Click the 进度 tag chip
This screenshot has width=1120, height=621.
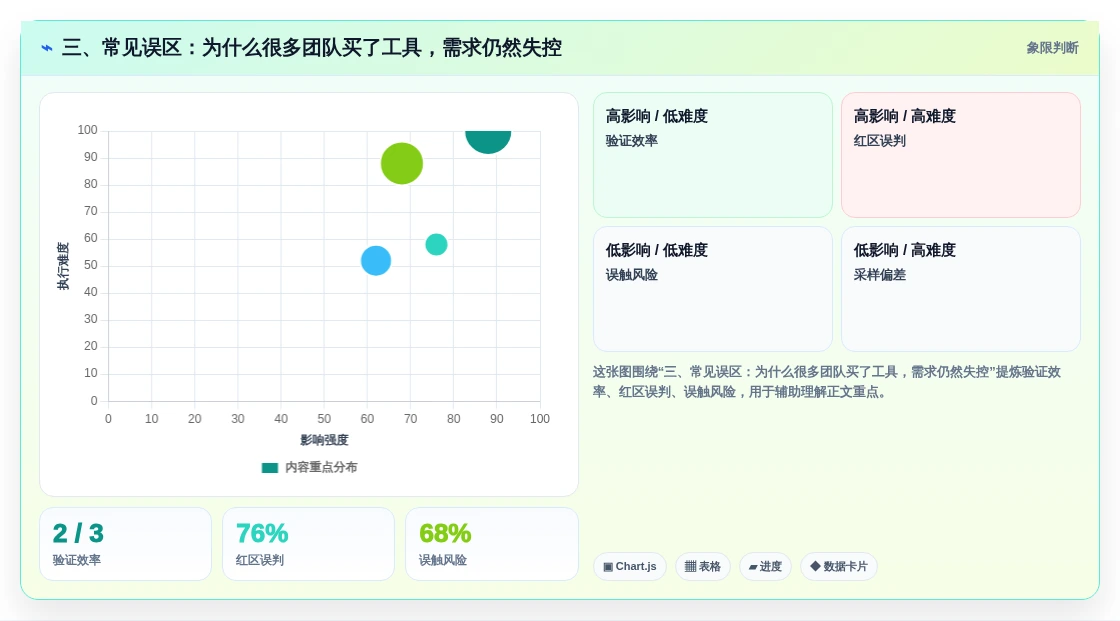pos(765,567)
